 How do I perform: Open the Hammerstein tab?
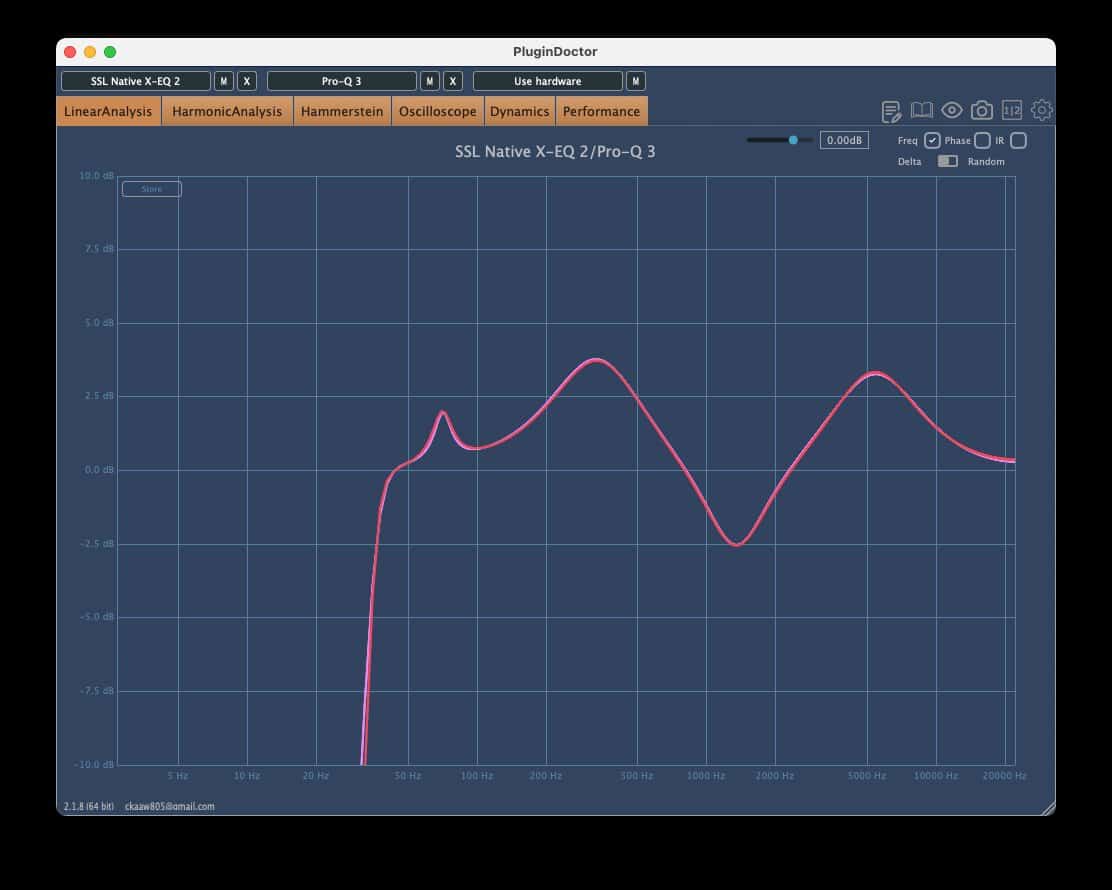pos(342,111)
